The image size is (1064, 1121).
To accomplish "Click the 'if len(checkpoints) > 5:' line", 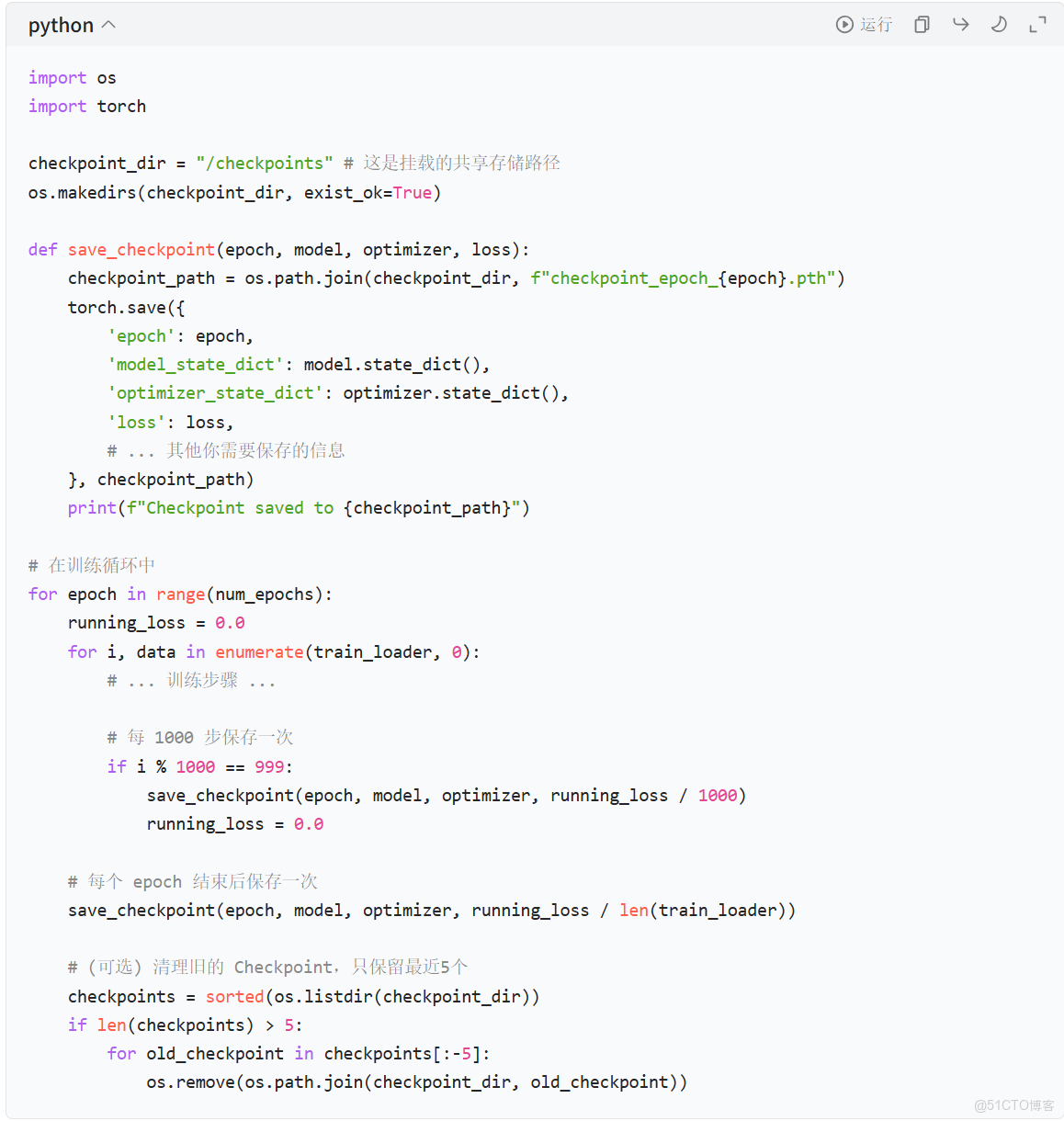I will tap(186, 1025).
